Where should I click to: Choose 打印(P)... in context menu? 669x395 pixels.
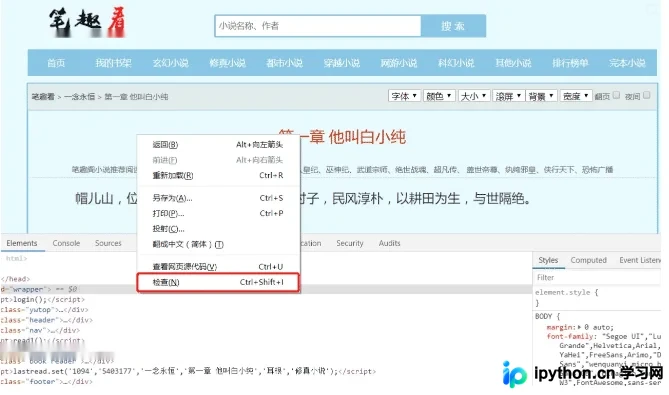218,213
